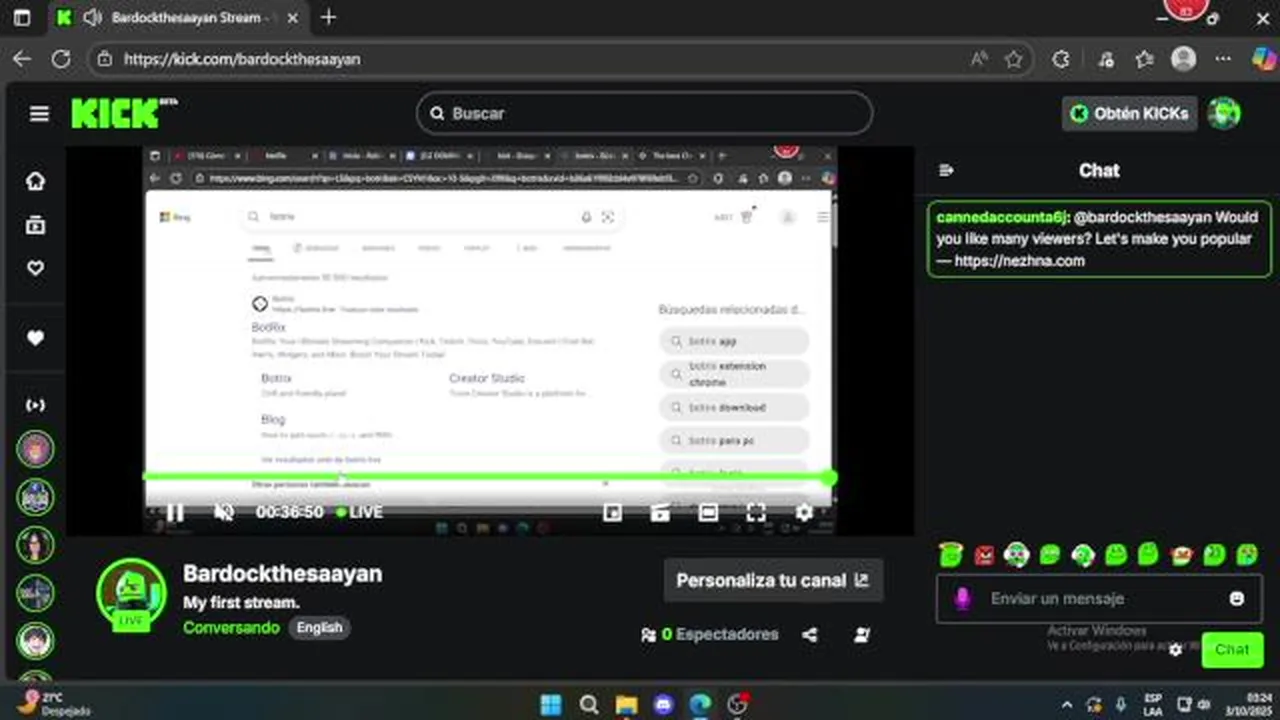Screen dimensions: 1280x720
Task: Mute the tab via speaker icon
Action: [x=93, y=18]
